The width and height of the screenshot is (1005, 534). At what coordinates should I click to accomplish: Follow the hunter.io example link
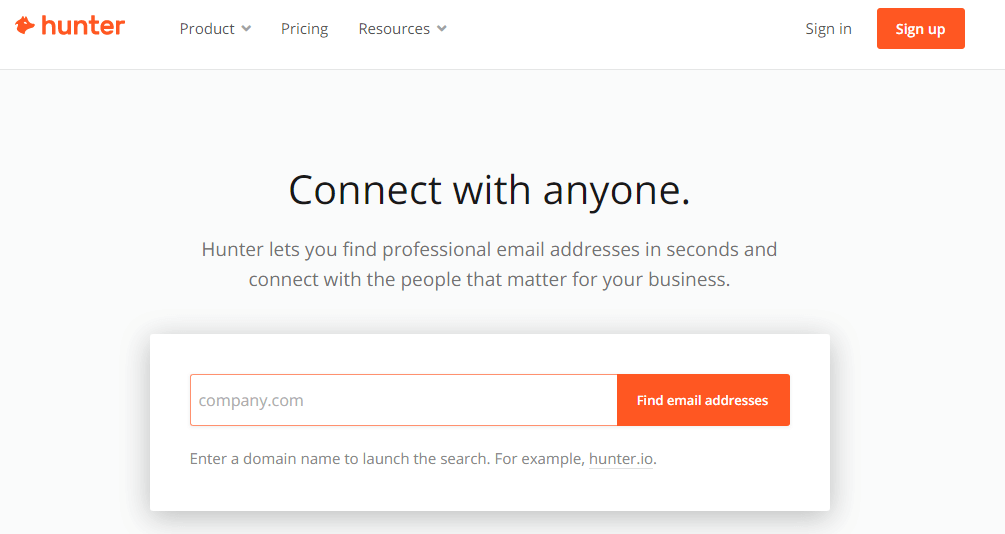click(x=620, y=459)
